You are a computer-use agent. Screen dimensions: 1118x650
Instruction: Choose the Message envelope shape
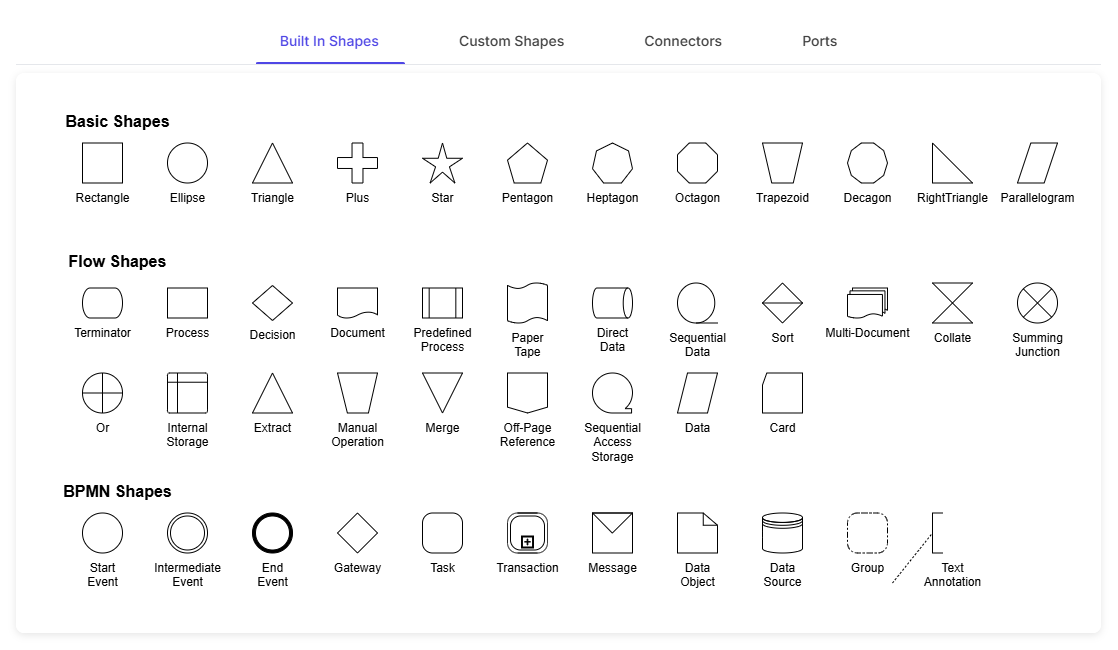pyautogui.click(x=612, y=532)
